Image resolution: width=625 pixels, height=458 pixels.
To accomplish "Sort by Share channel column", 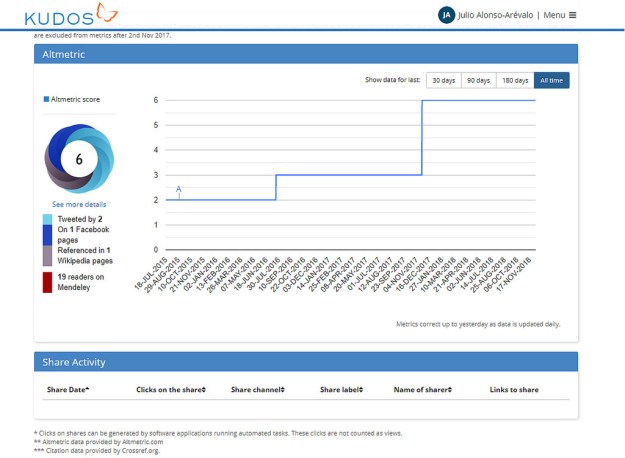I will [x=257, y=389].
